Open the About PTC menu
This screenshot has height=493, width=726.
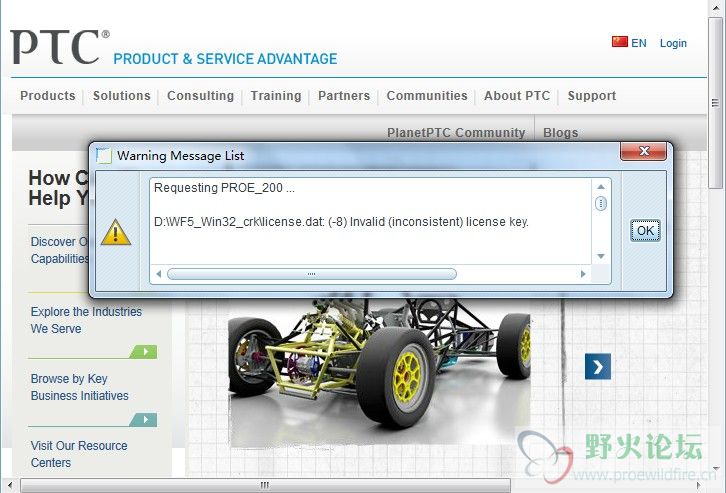pos(517,96)
